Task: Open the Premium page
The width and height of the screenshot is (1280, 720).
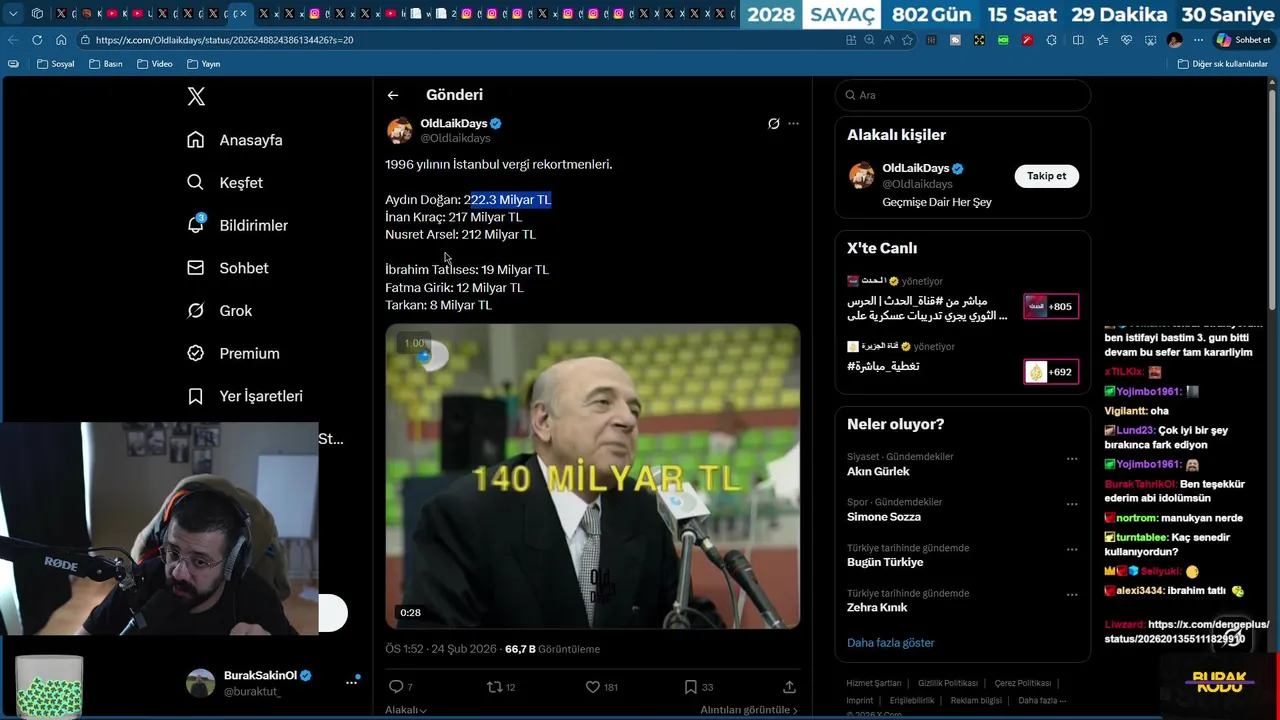Action: (x=233, y=353)
